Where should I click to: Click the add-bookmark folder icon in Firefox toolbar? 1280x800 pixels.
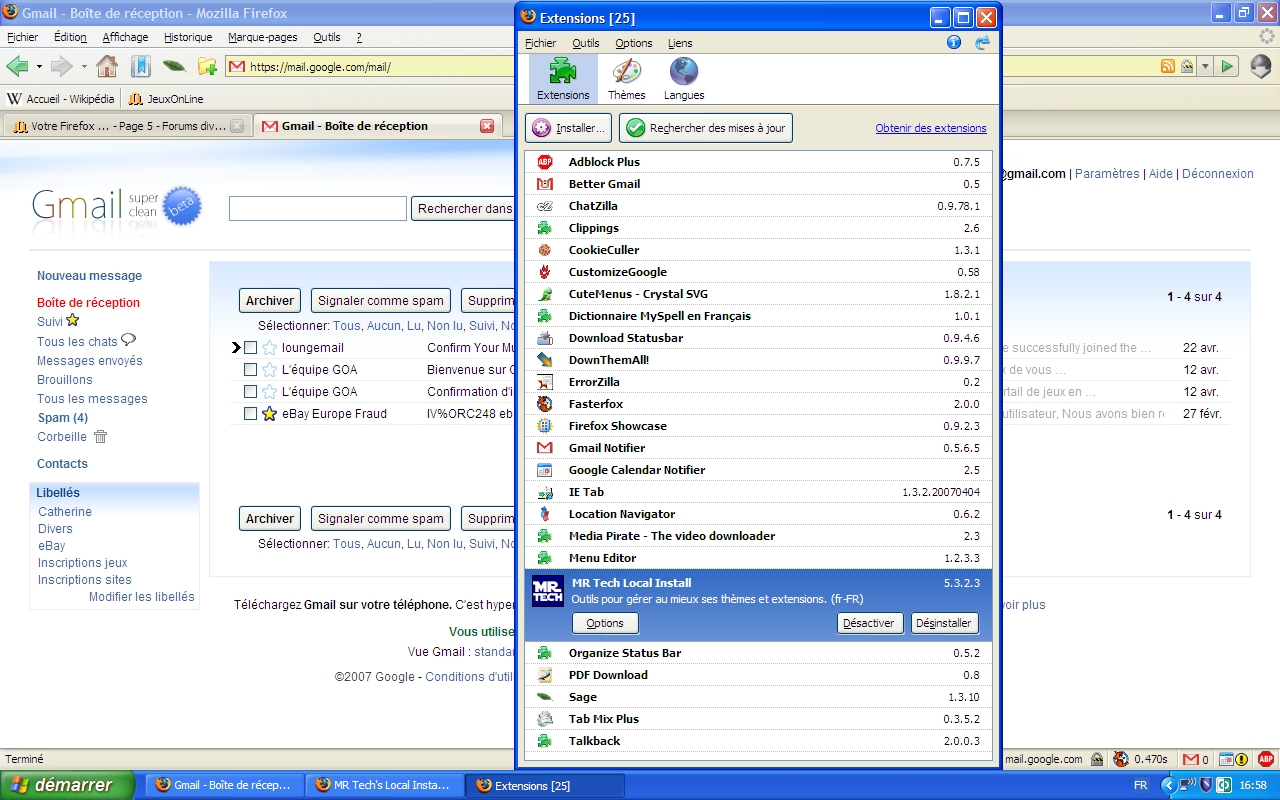[207, 67]
